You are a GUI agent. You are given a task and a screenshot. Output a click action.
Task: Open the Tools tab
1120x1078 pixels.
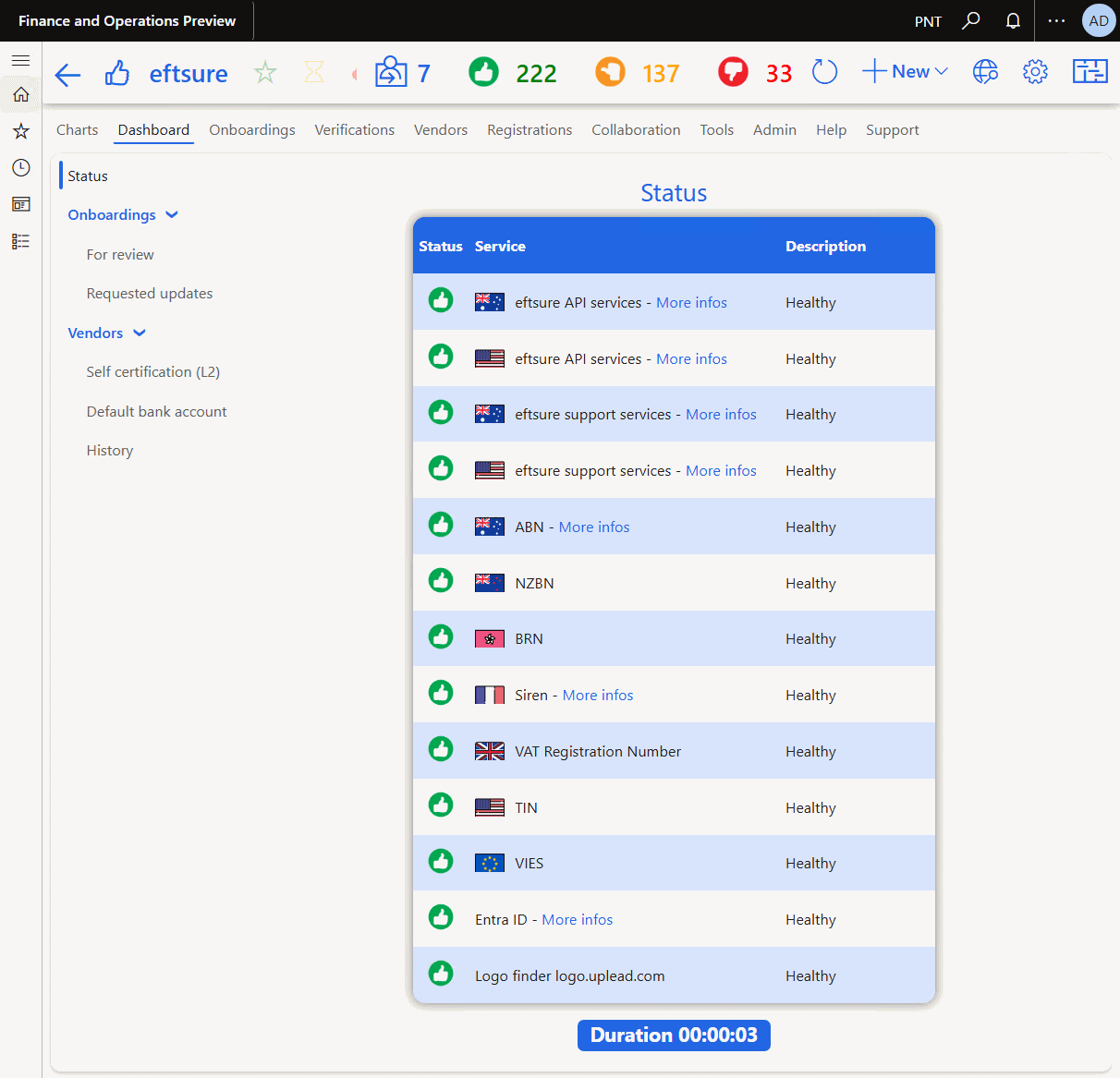pyautogui.click(x=716, y=130)
